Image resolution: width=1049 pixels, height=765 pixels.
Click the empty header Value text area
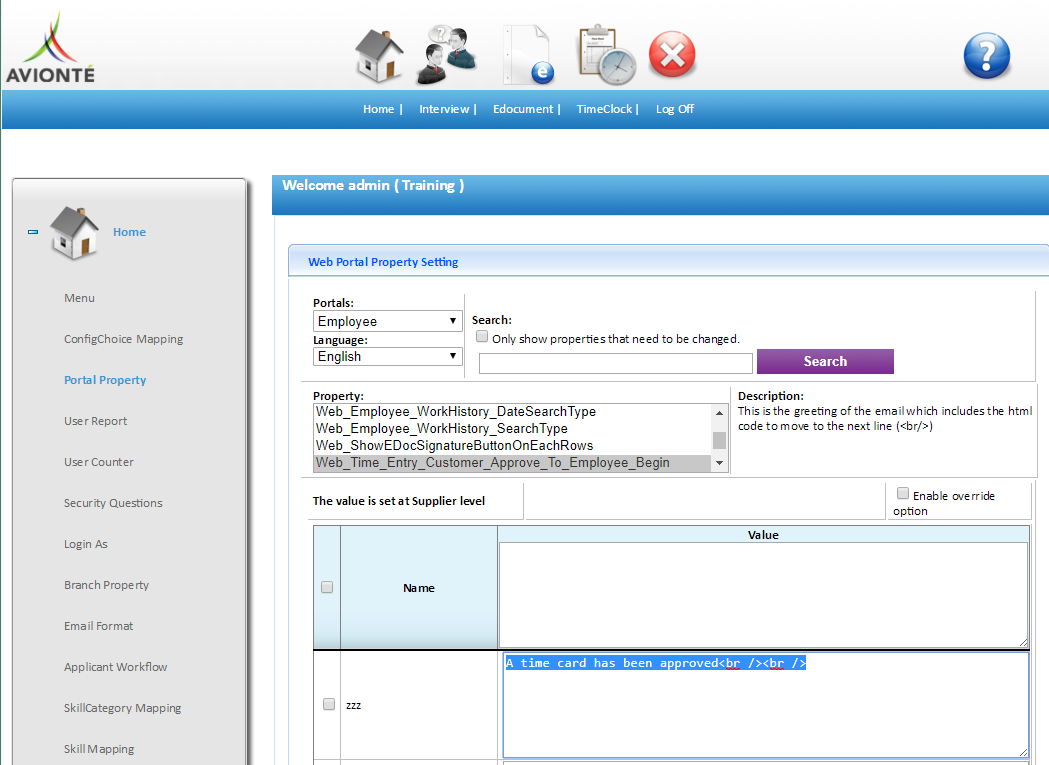coord(763,595)
